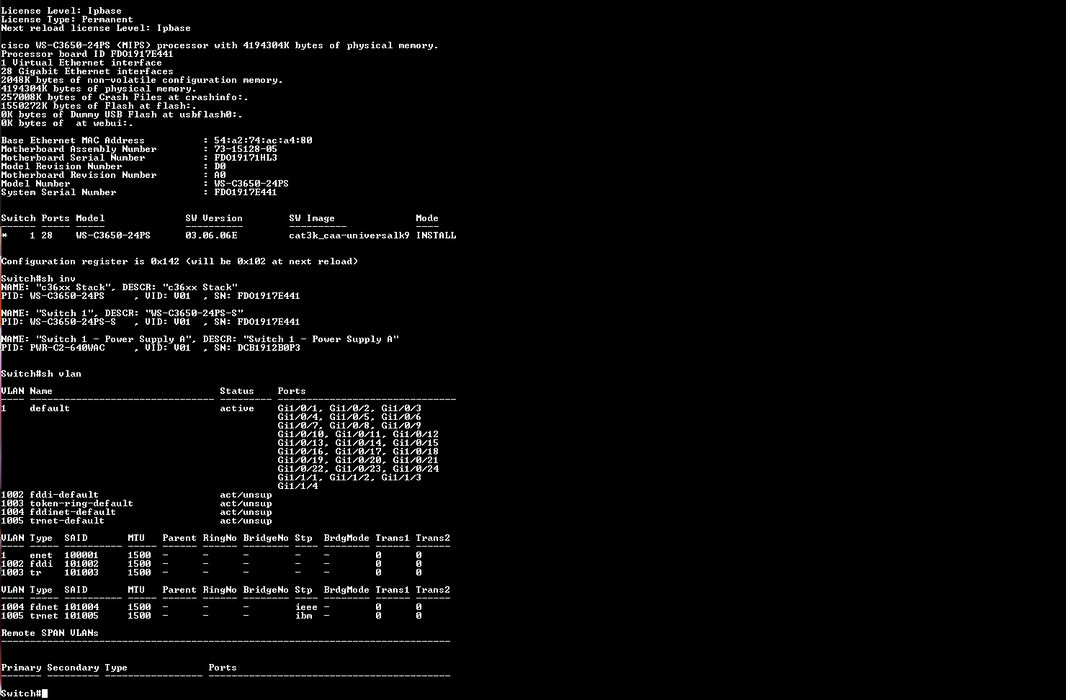This screenshot has width=1066, height=700.
Task: Click the 'active' status of VLAN 1
Action: pos(237,408)
